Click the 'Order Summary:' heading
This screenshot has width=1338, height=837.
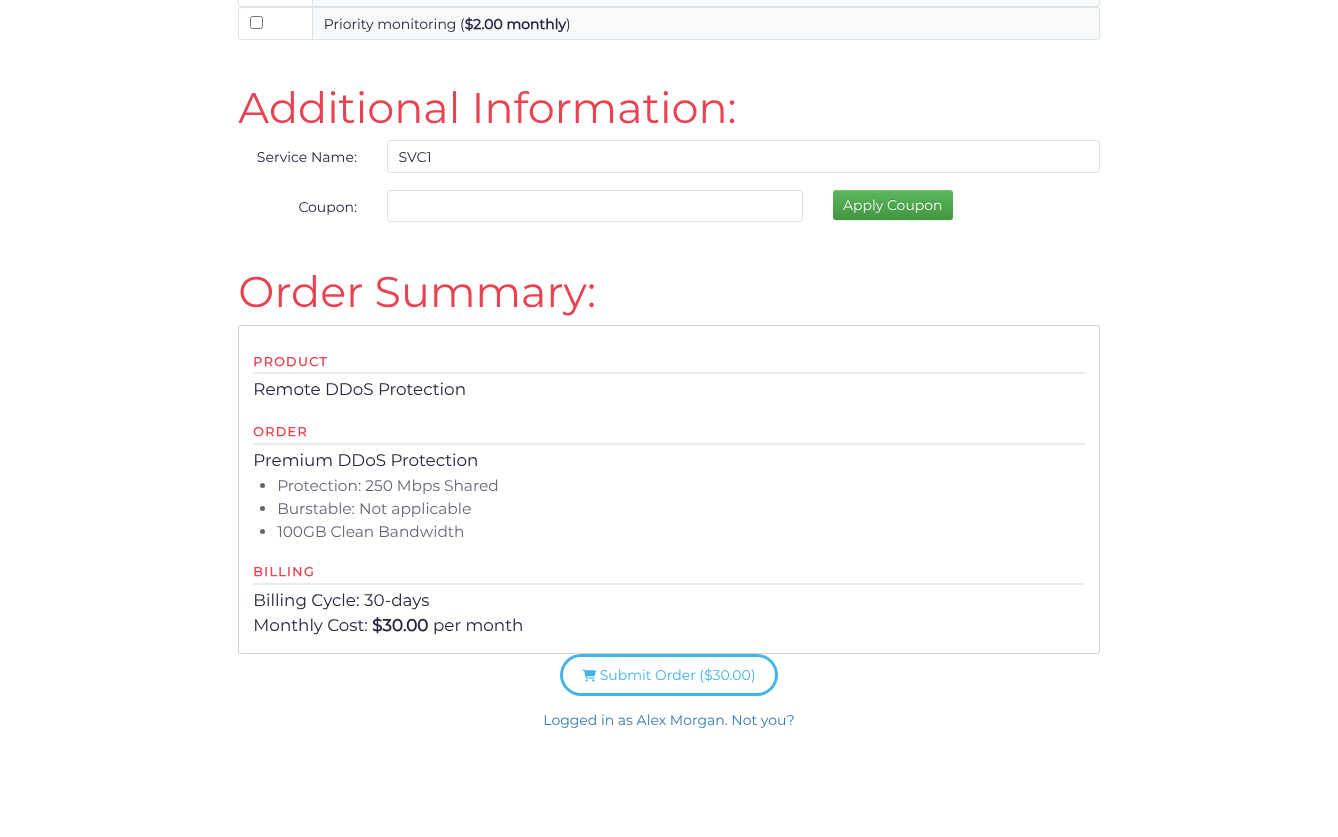[417, 292]
